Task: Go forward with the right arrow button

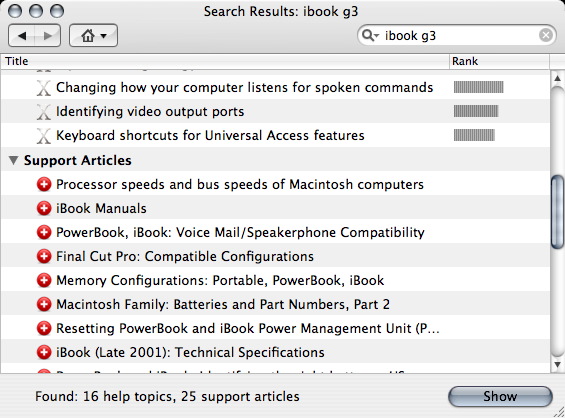Action: (x=48, y=35)
